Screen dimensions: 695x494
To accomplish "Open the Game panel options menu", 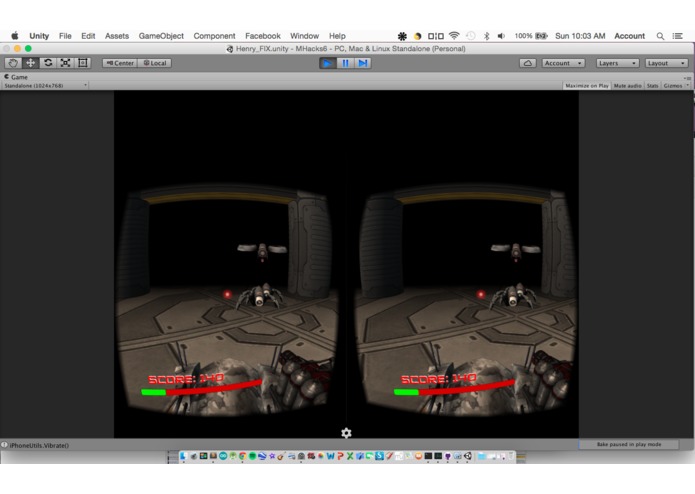I will (x=688, y=78).
